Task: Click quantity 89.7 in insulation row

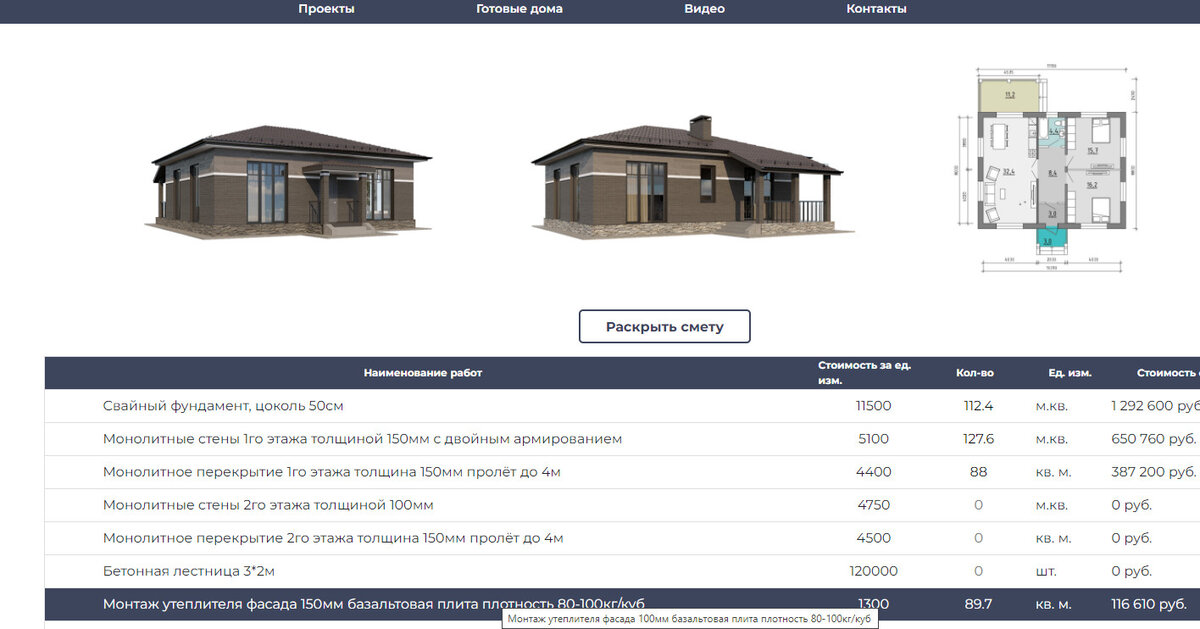Action: point(977,604)
